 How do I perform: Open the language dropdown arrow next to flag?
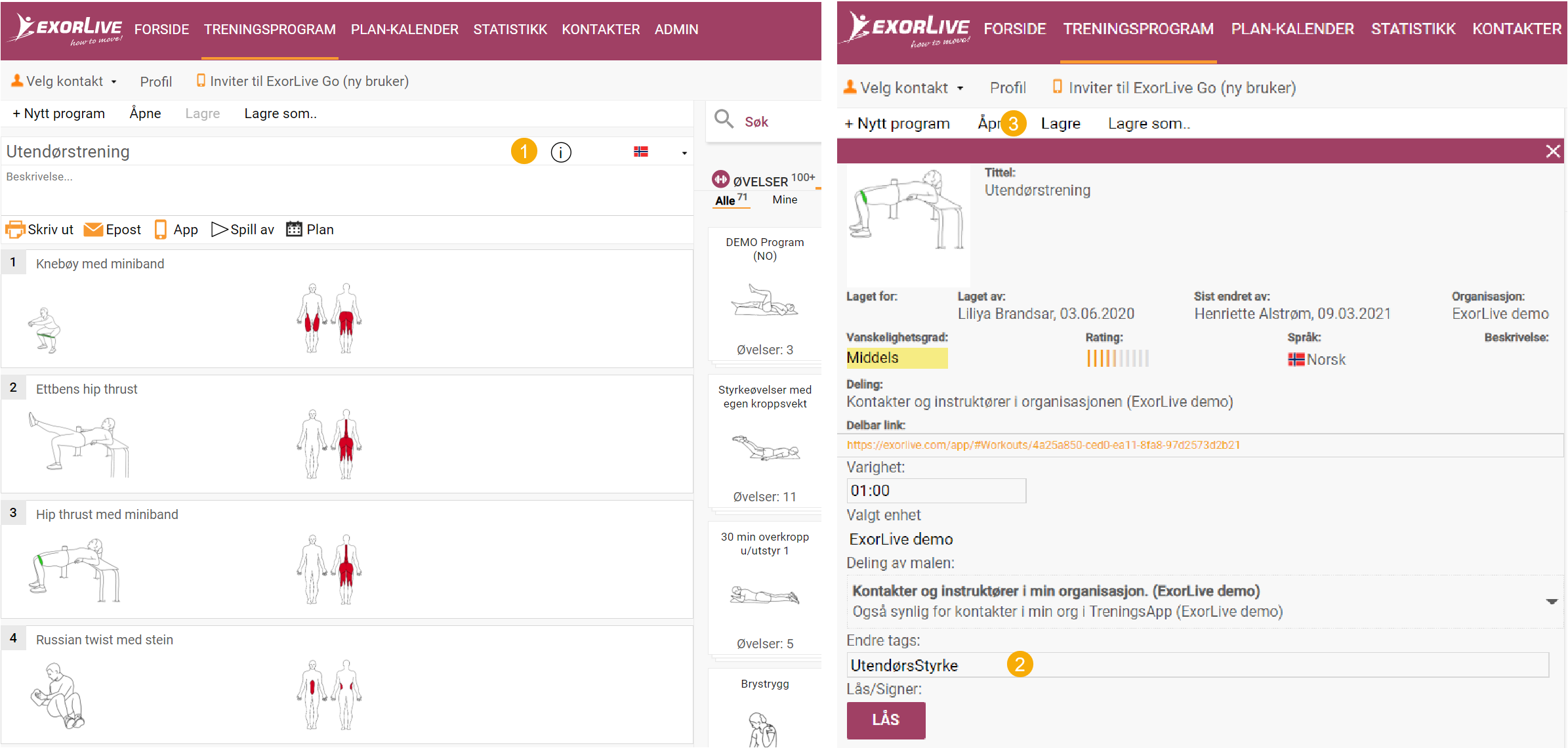click(x=684, y=153)
